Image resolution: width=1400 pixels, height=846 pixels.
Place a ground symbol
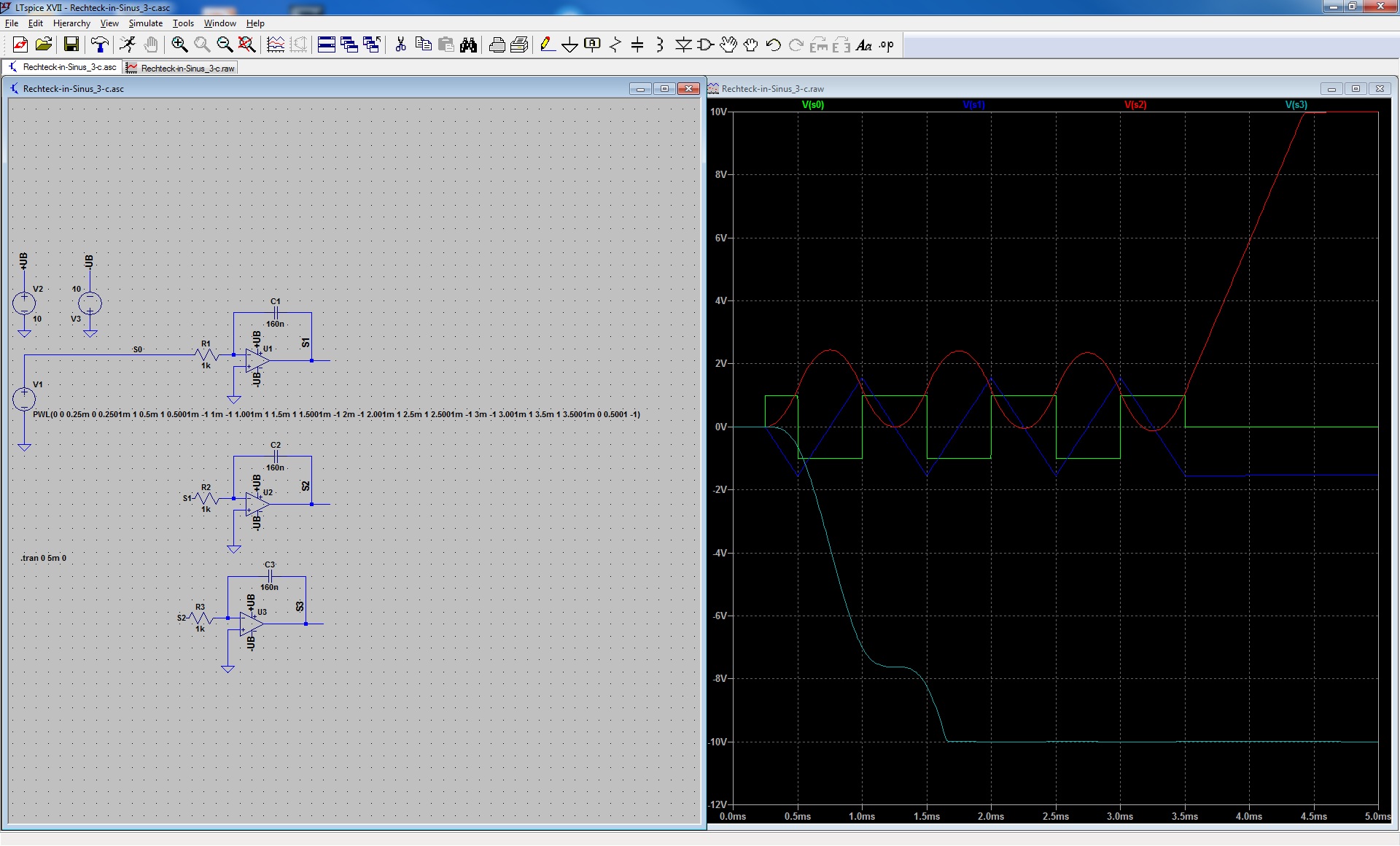570,45
